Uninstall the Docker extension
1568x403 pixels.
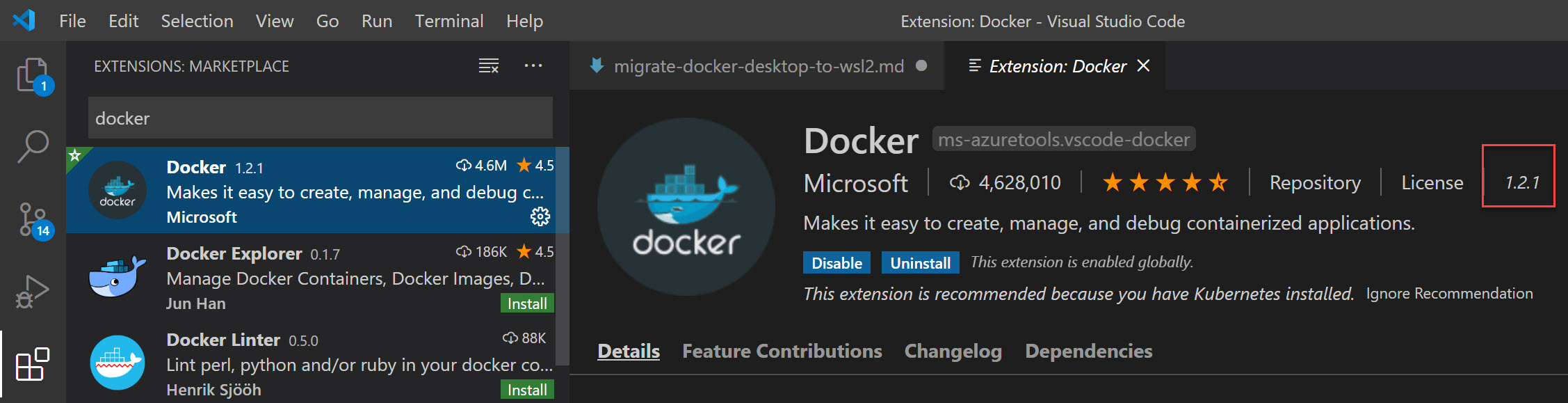(920, 263)
